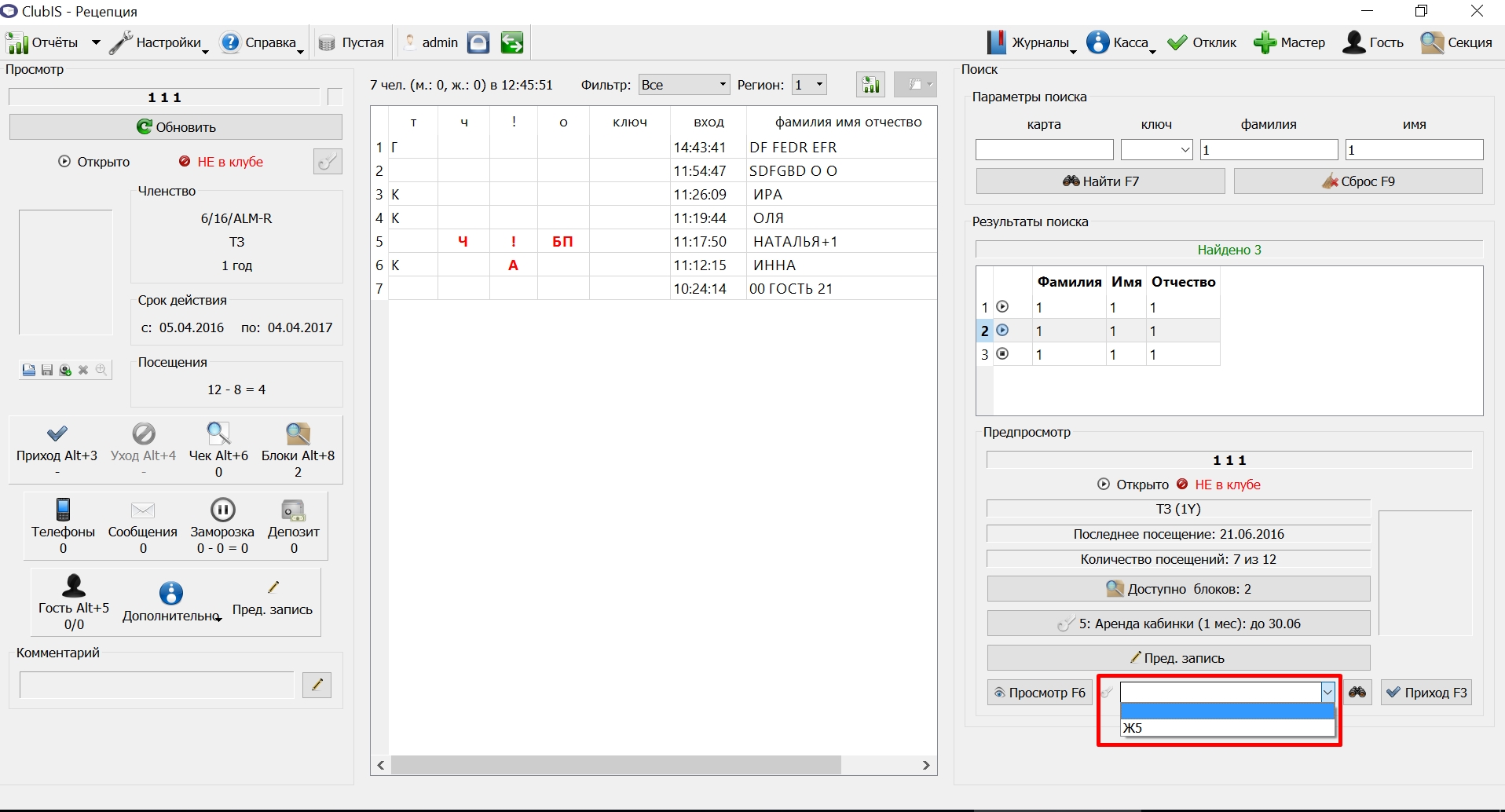Open the dropdown button right of the chart icon
1505x812 pixels.
915,84
